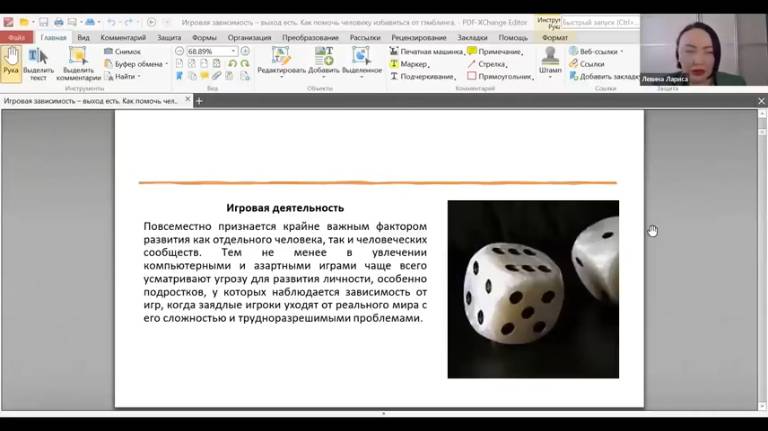
Task: Click the undo arrow icon
Action: 112,22
